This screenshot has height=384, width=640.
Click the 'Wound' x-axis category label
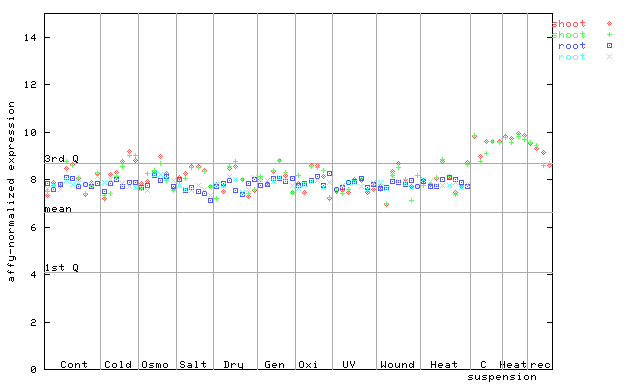[397, 364]
